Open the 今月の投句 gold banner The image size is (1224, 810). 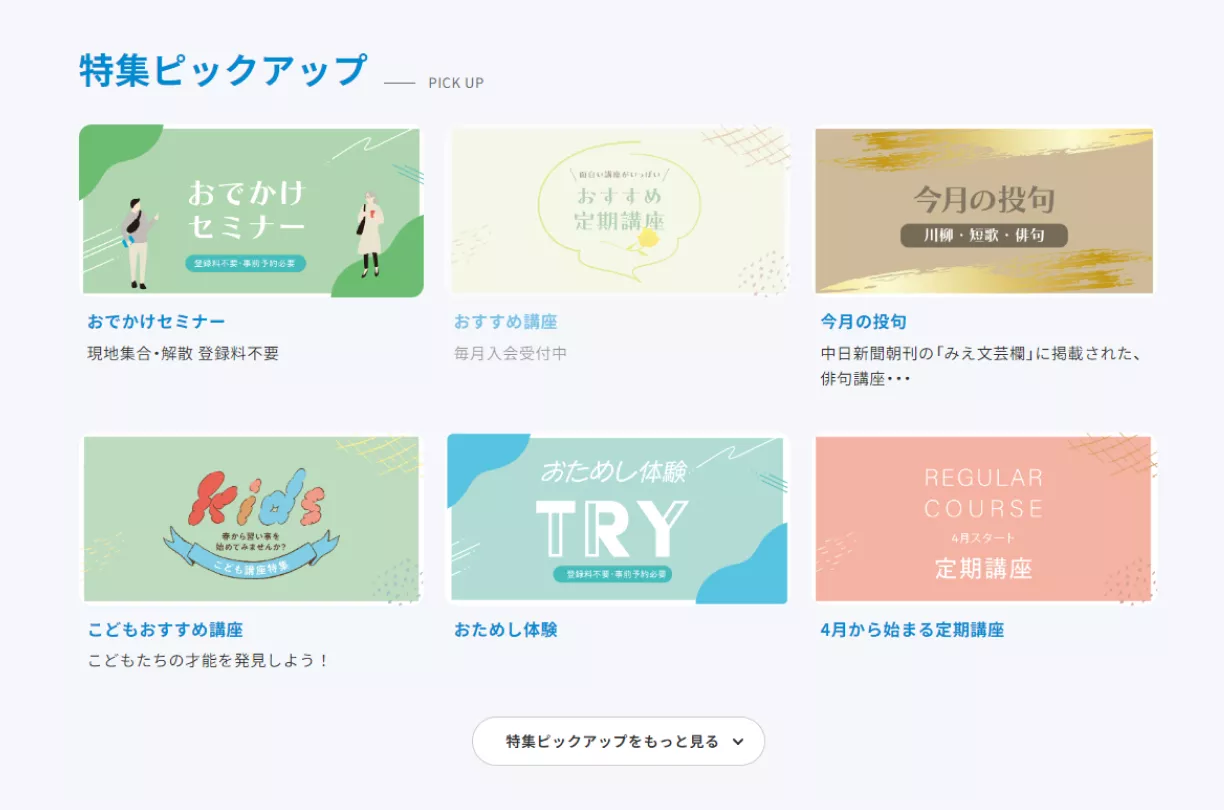985,211
